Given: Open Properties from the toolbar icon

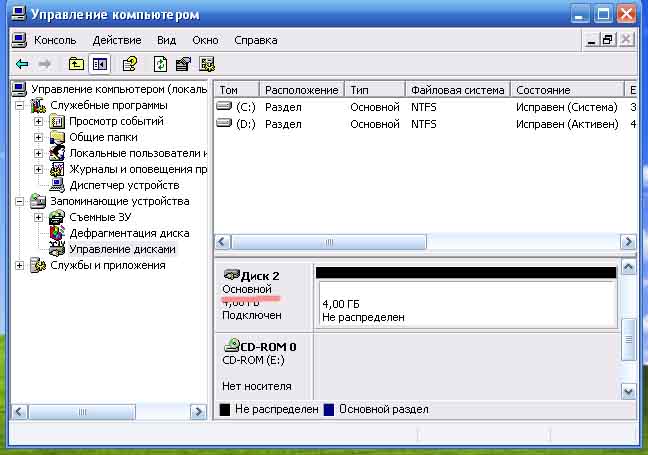Looking at the screenshot, I should tap(183, 64).
